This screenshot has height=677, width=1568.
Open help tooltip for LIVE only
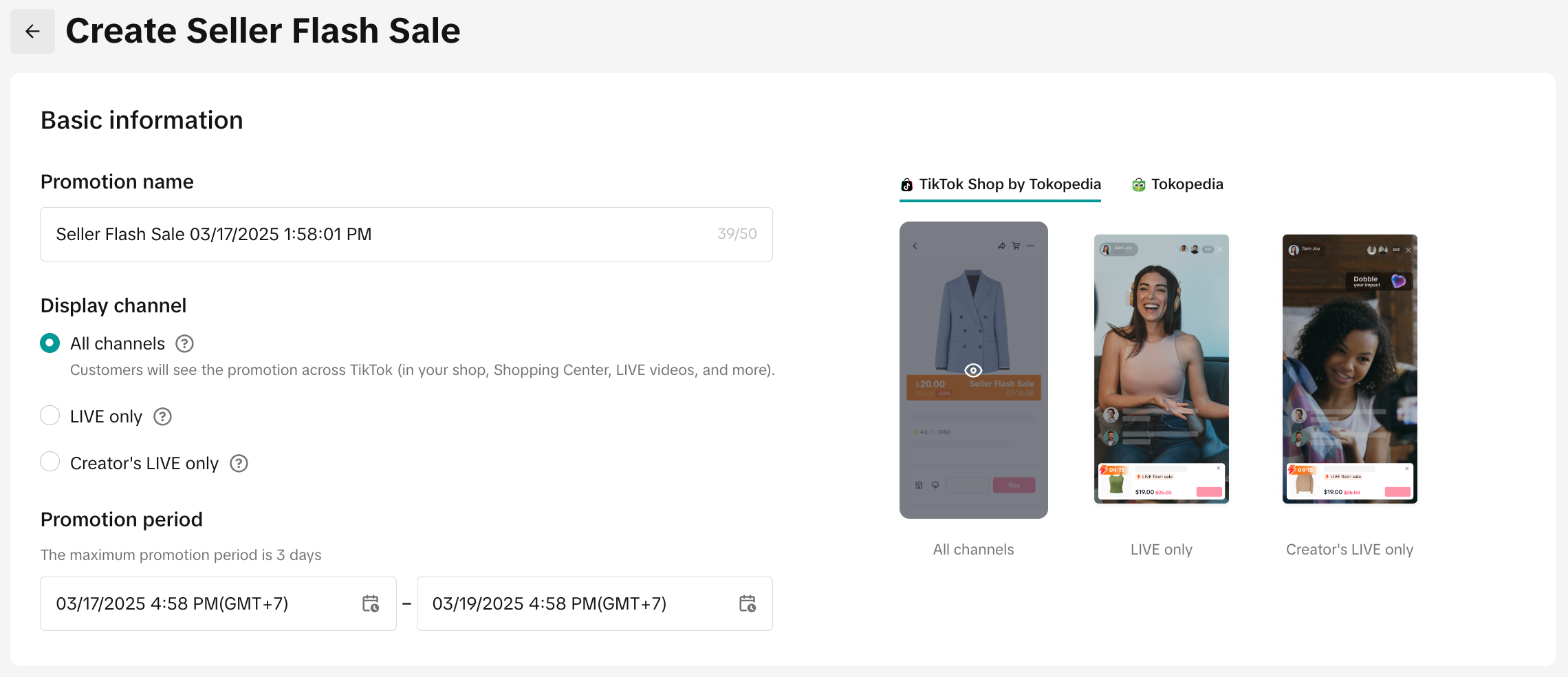pos(162,416)
